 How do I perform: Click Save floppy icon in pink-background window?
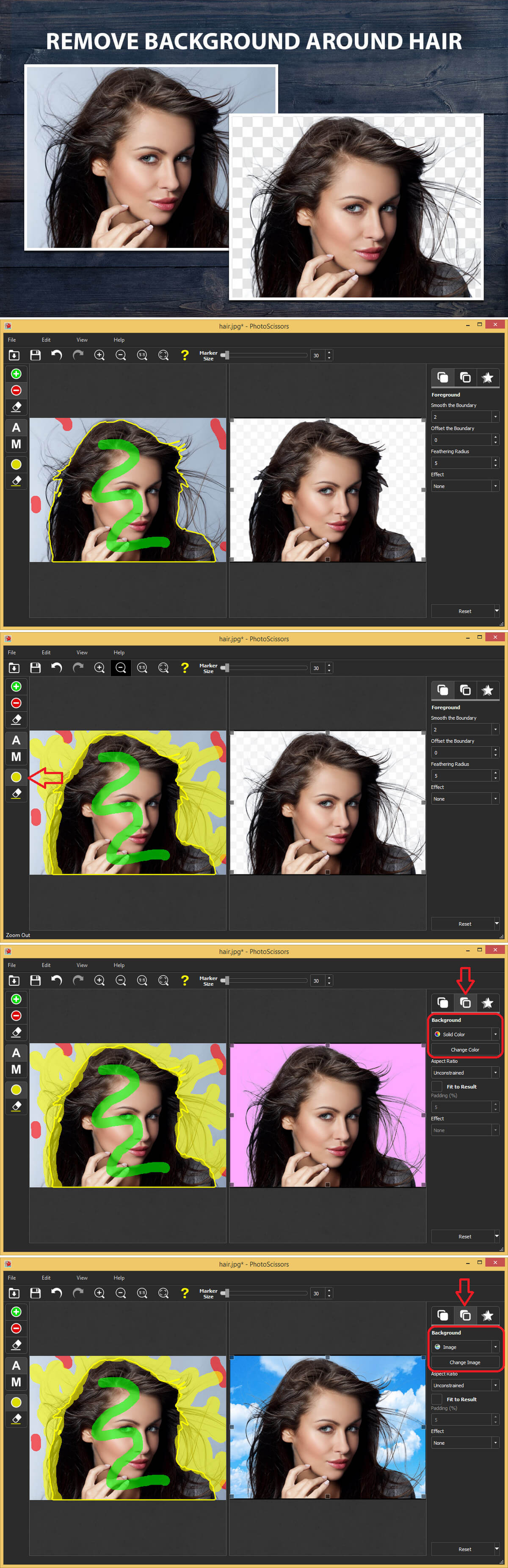[x=35, y=981]
